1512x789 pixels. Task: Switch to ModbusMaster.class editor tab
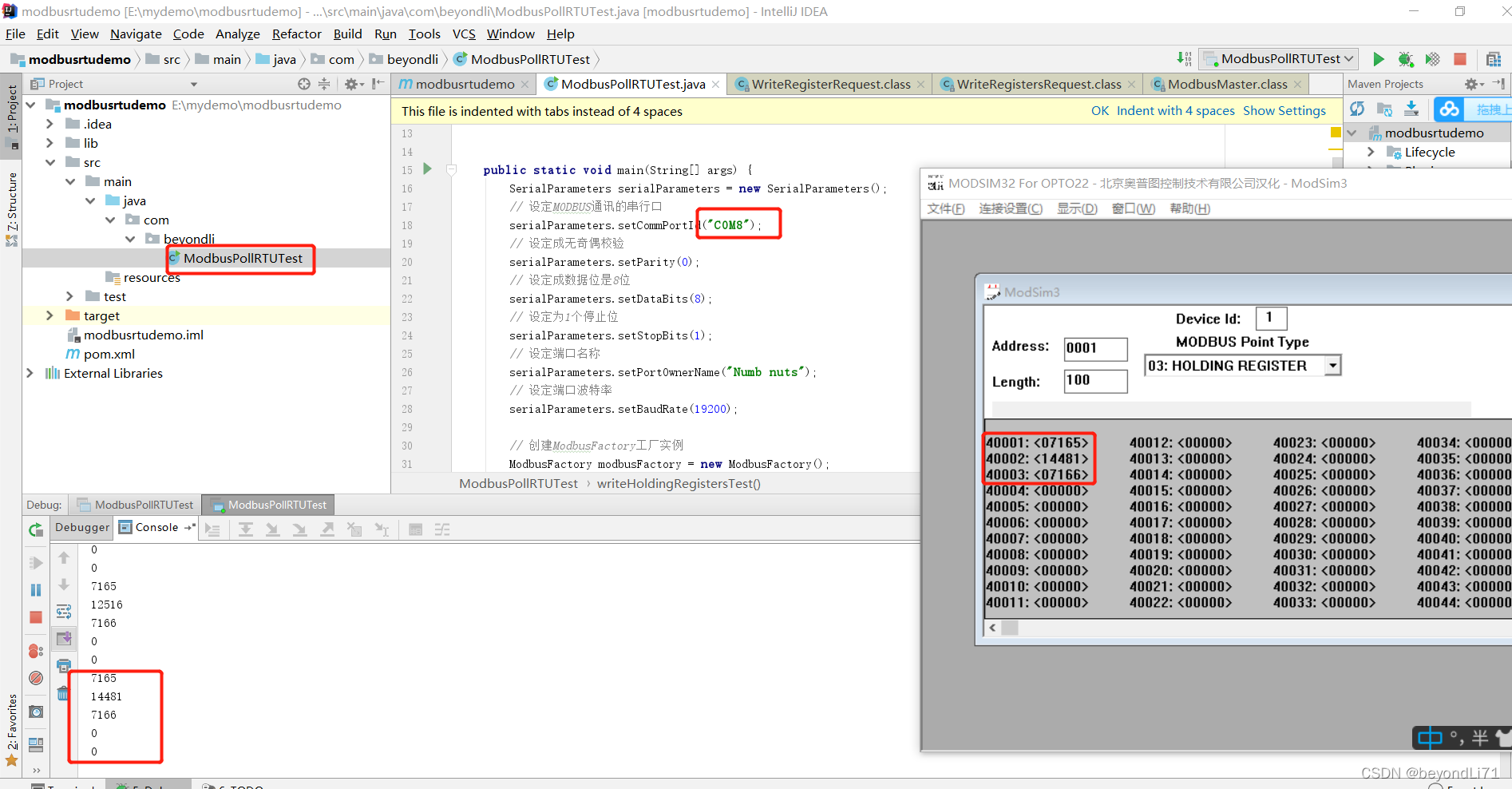click(1227, 84)
